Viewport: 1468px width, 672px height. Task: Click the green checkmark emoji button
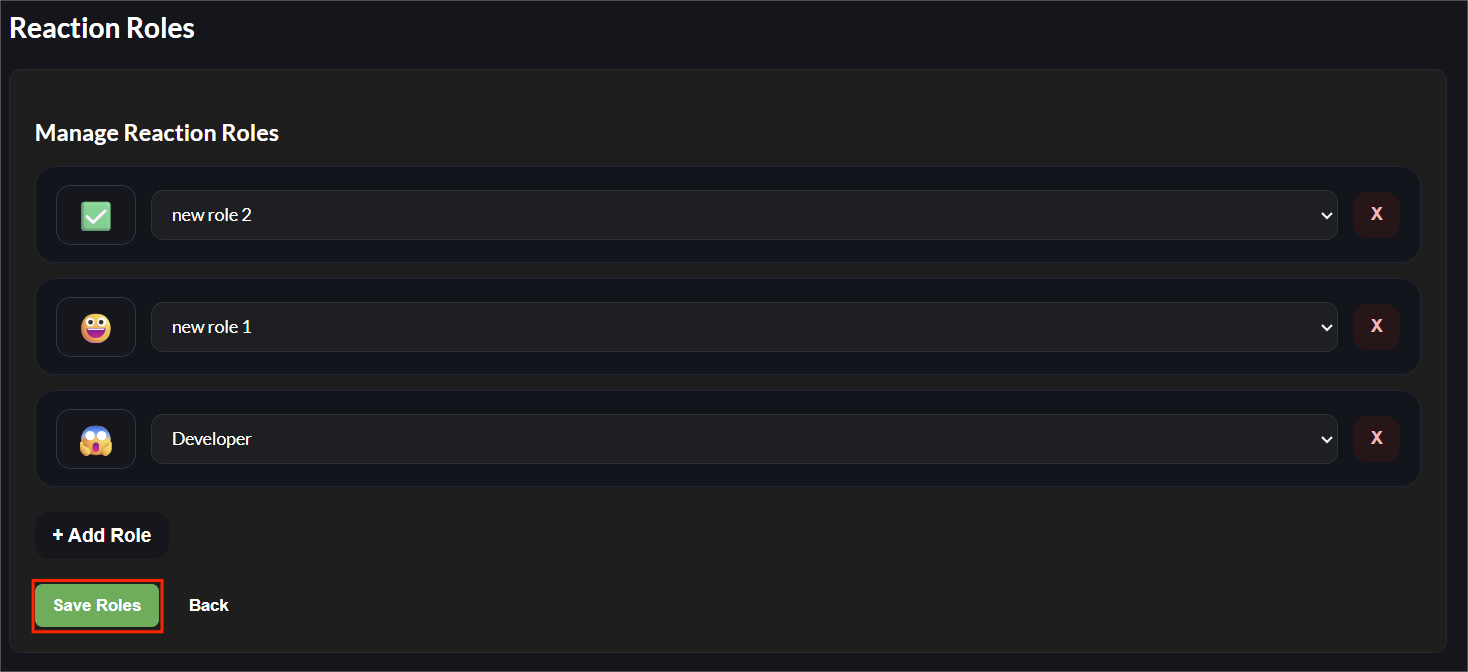coord(95,214)
